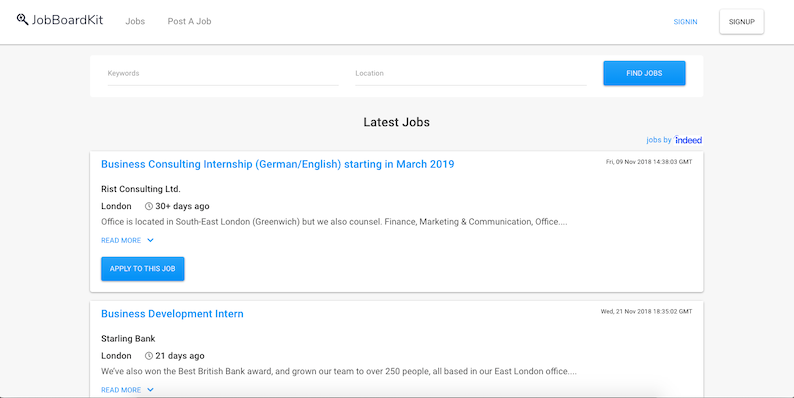
Task: Open Business Development Intern job title link
Action: (x=172, y=314)
